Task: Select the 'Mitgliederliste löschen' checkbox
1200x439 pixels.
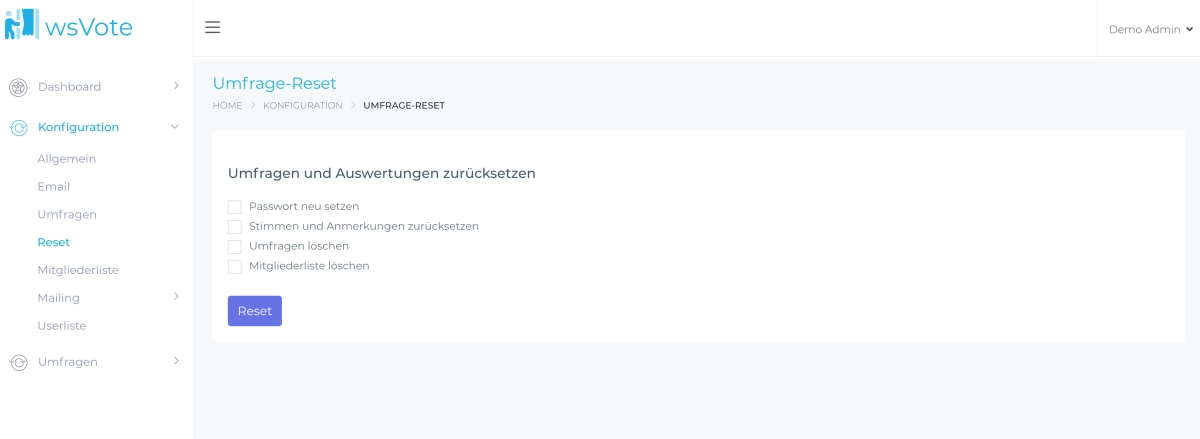Action: tap(235, 266)
